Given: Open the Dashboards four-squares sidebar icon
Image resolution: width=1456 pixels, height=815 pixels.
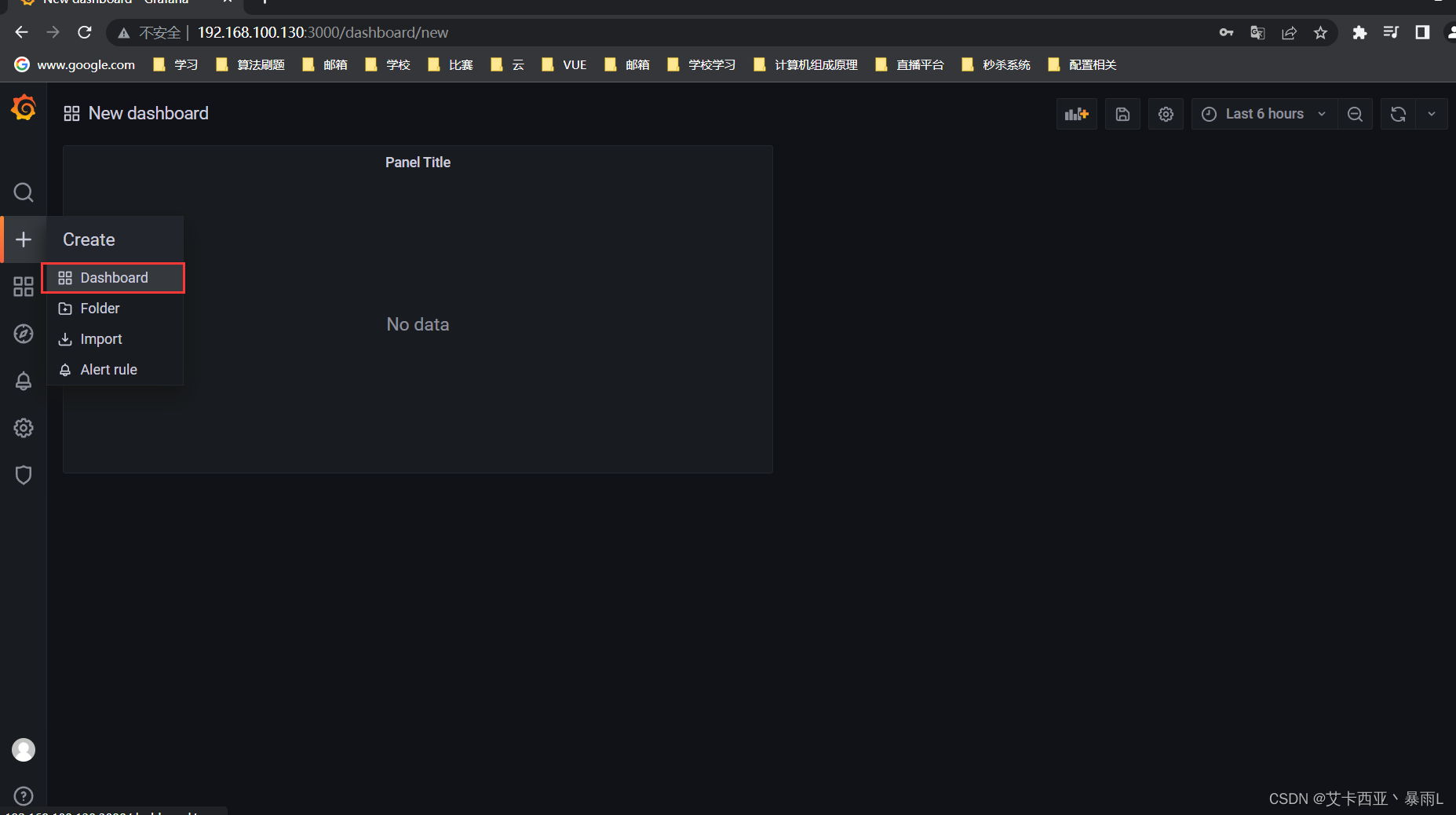Looking at the screenshot, I should coord(24,287).
